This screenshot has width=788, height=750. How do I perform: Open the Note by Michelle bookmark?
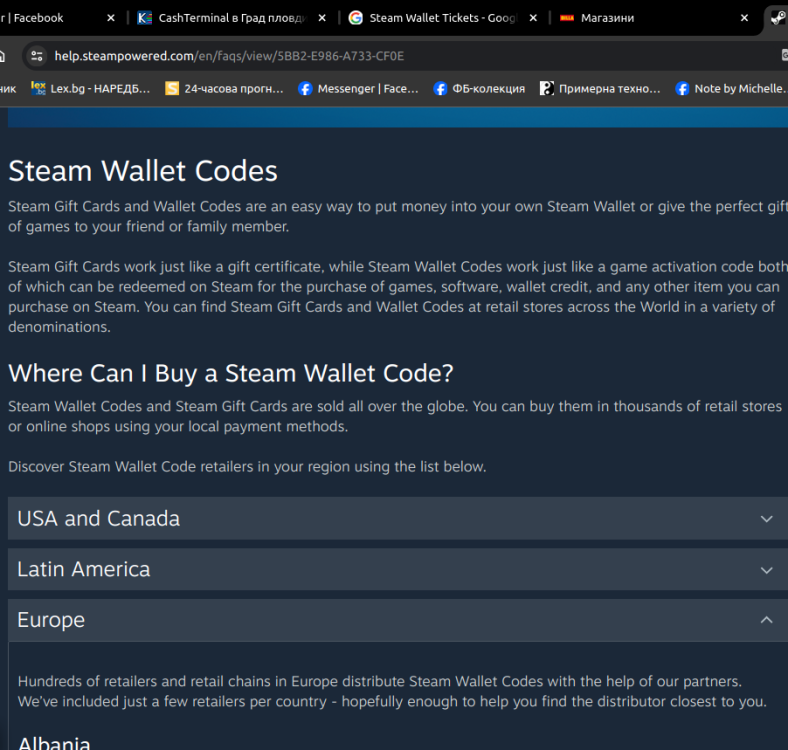click(731, 88)
